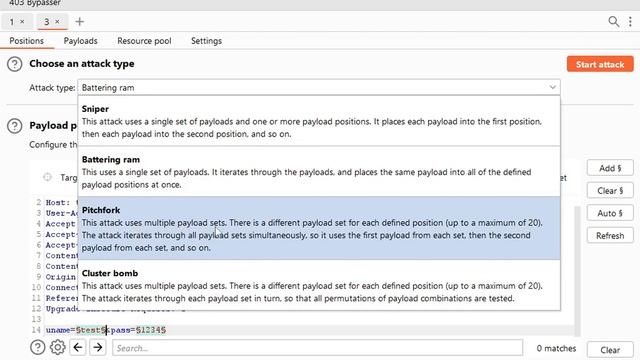Click inside the Search input field
640x360 pixels.
pos(318,348)
